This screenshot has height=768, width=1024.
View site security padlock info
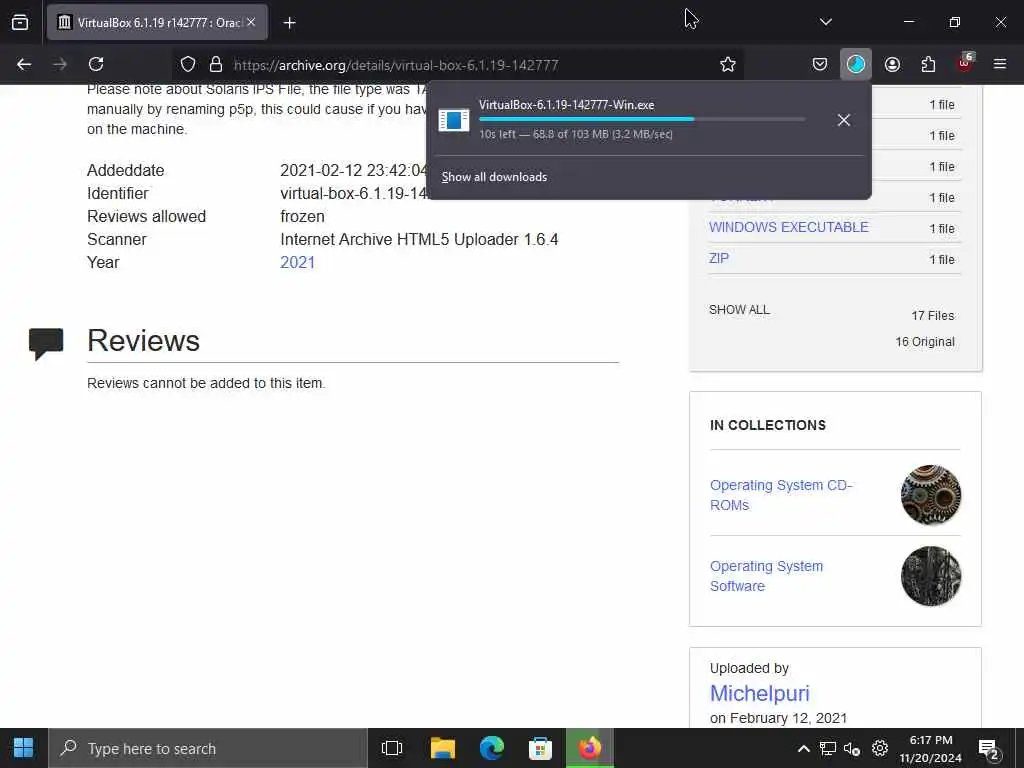coord(216,64)
